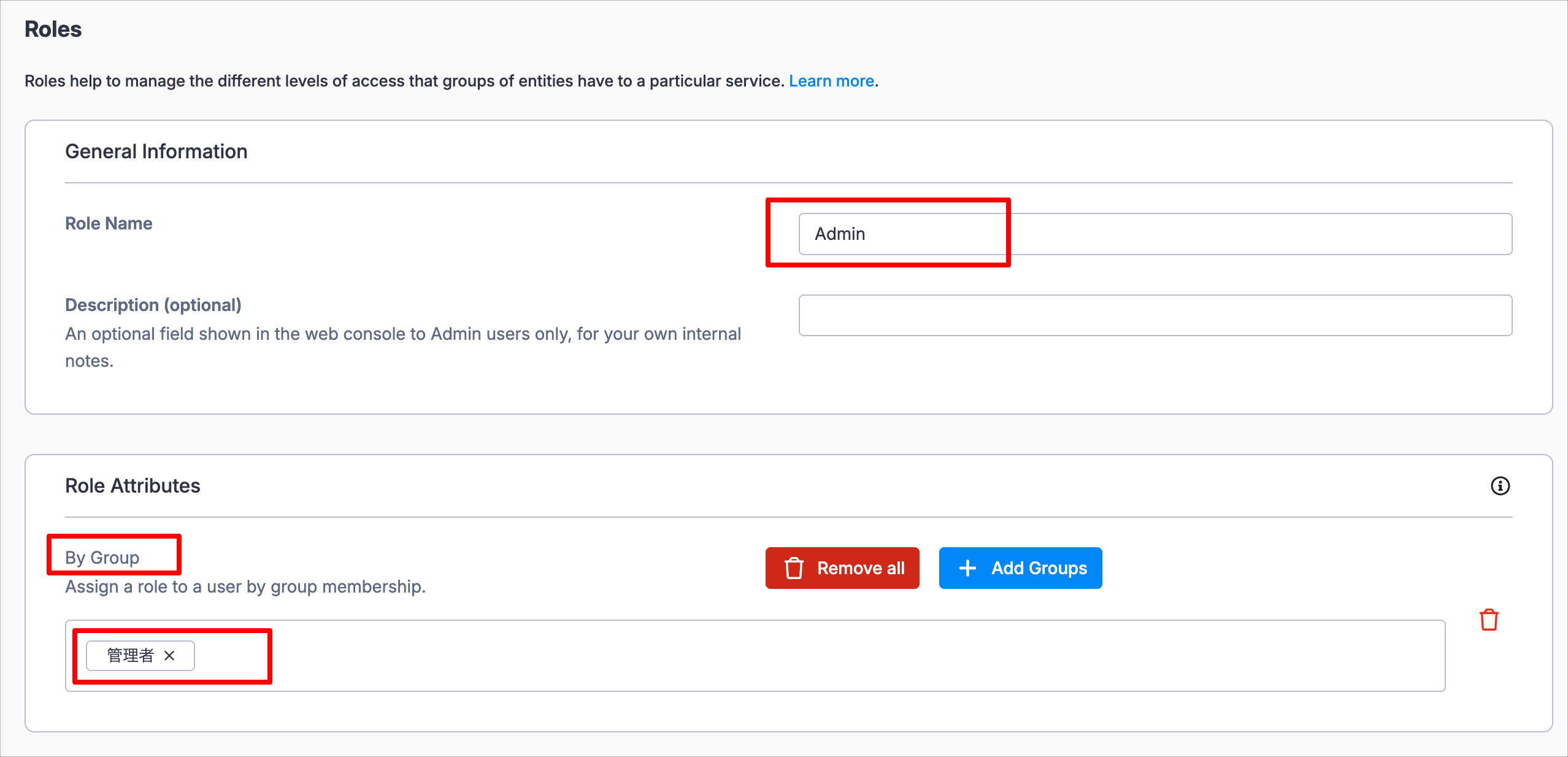Click the plus icon in Add Groups
1568x757 pixels.
pyautogui.click(x=967, y=568)
